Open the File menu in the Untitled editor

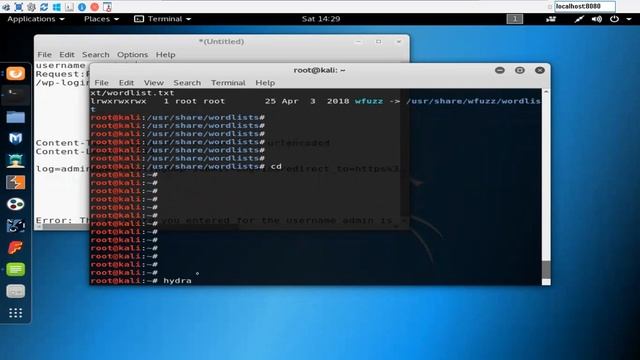44,55
